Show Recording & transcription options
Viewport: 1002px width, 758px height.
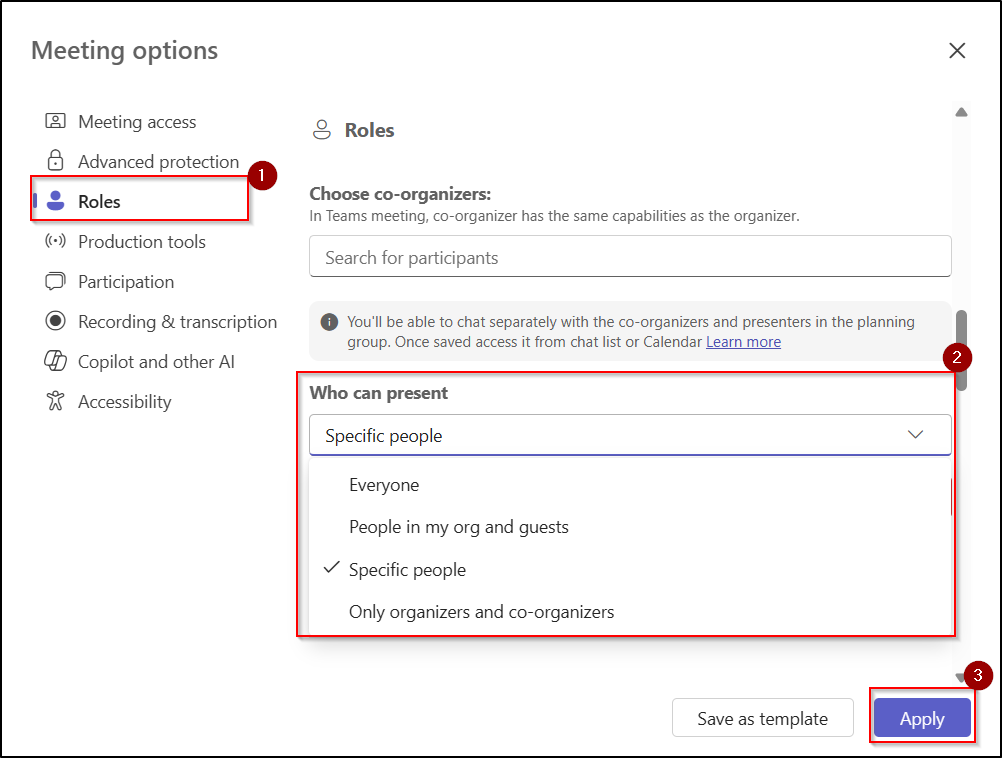(178, 322)
